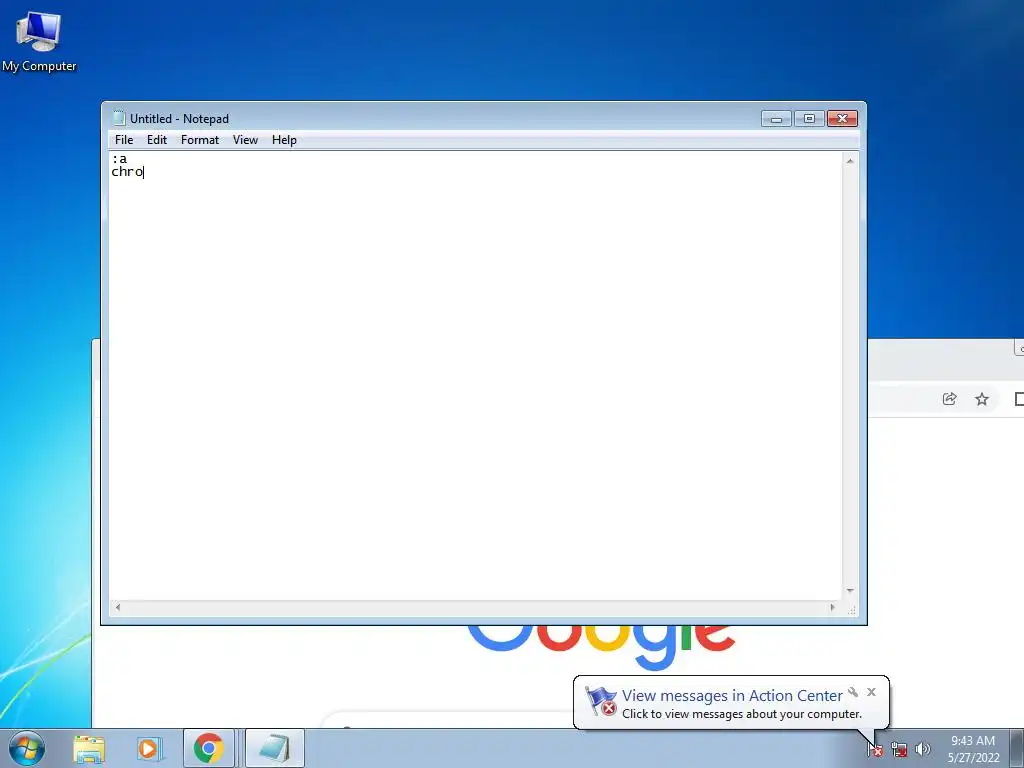Maximize the Notepad window
This screenshot has height=768, width=1024.
pos(809,118)
